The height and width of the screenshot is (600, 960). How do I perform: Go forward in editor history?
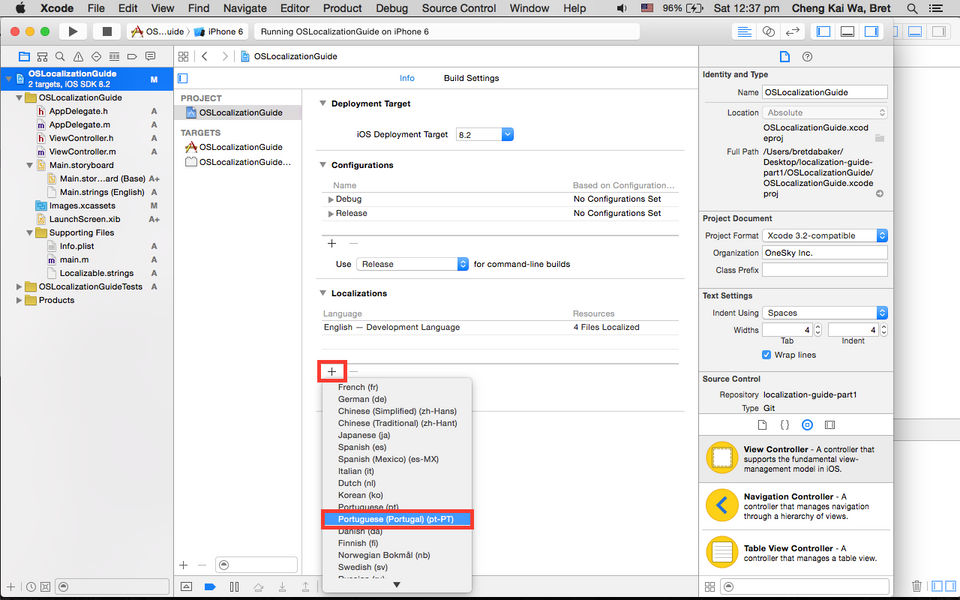point(225,56)
